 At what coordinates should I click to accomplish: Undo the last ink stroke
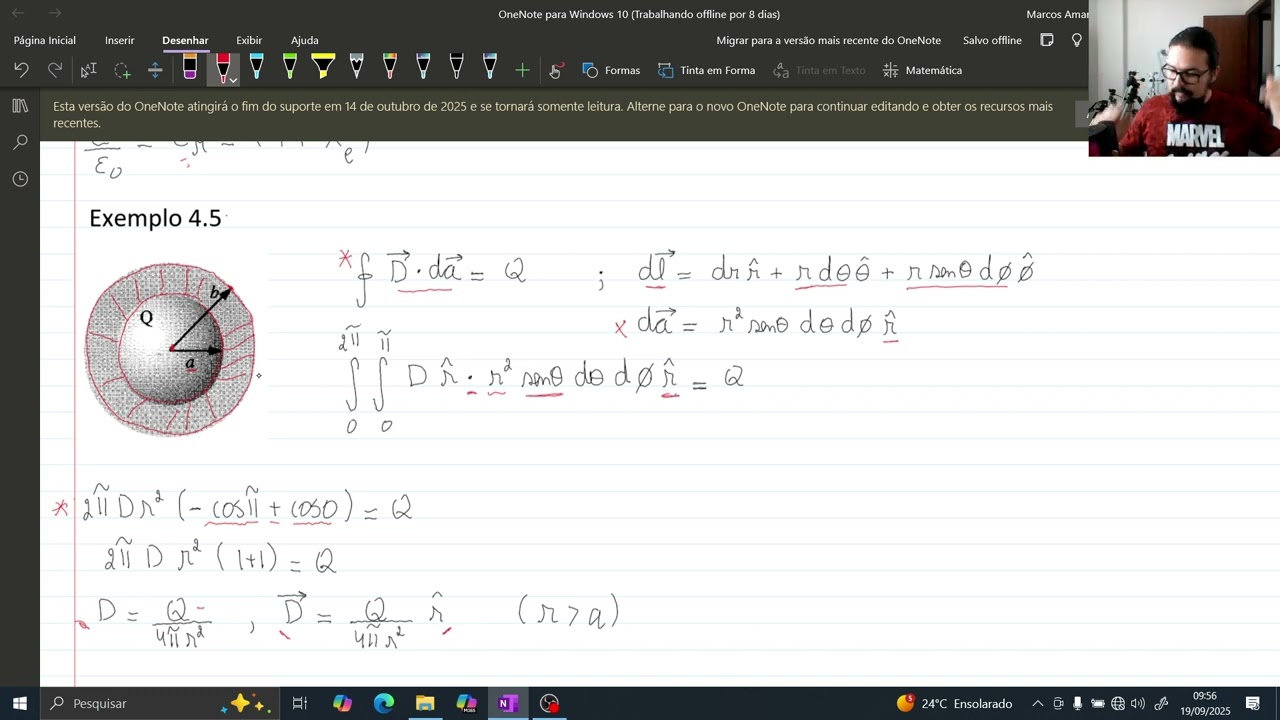(x=21, y=70)
